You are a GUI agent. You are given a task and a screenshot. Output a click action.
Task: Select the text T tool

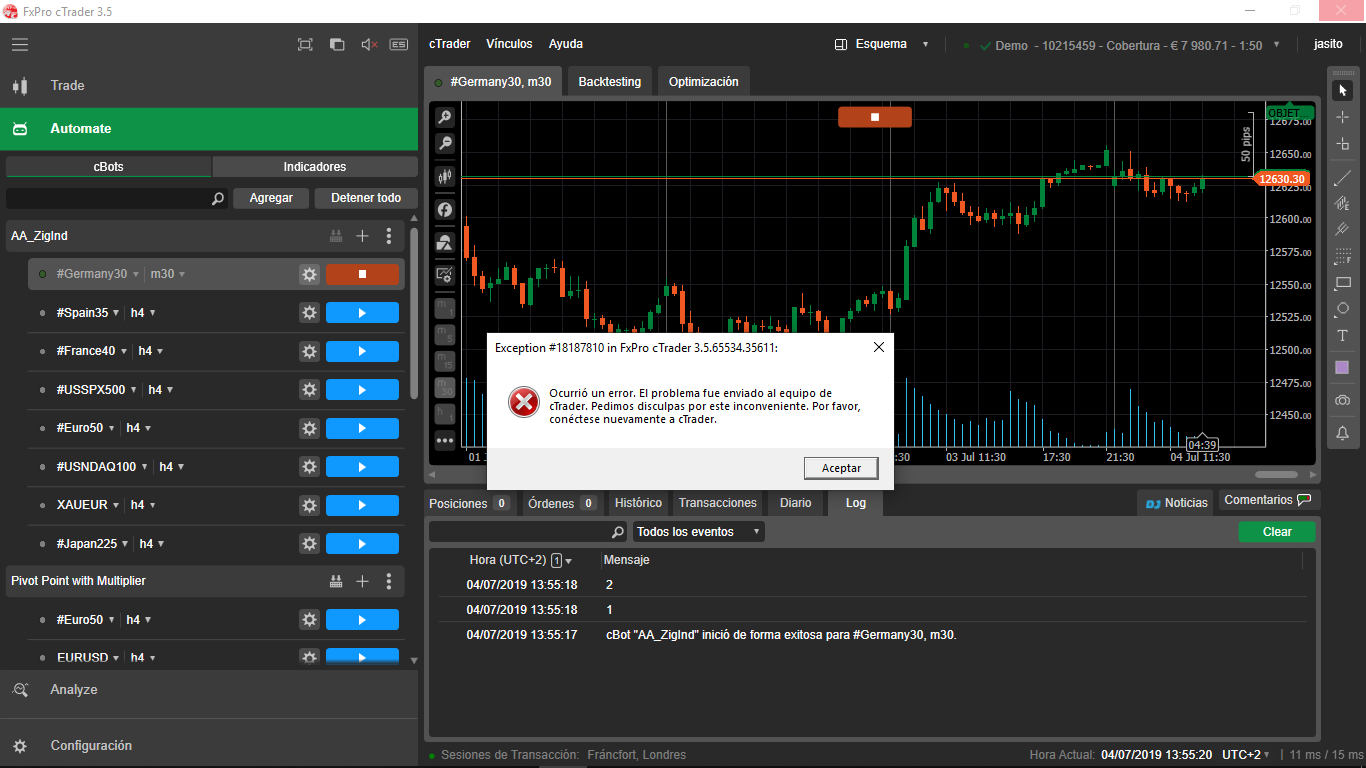click(1342, 336)
